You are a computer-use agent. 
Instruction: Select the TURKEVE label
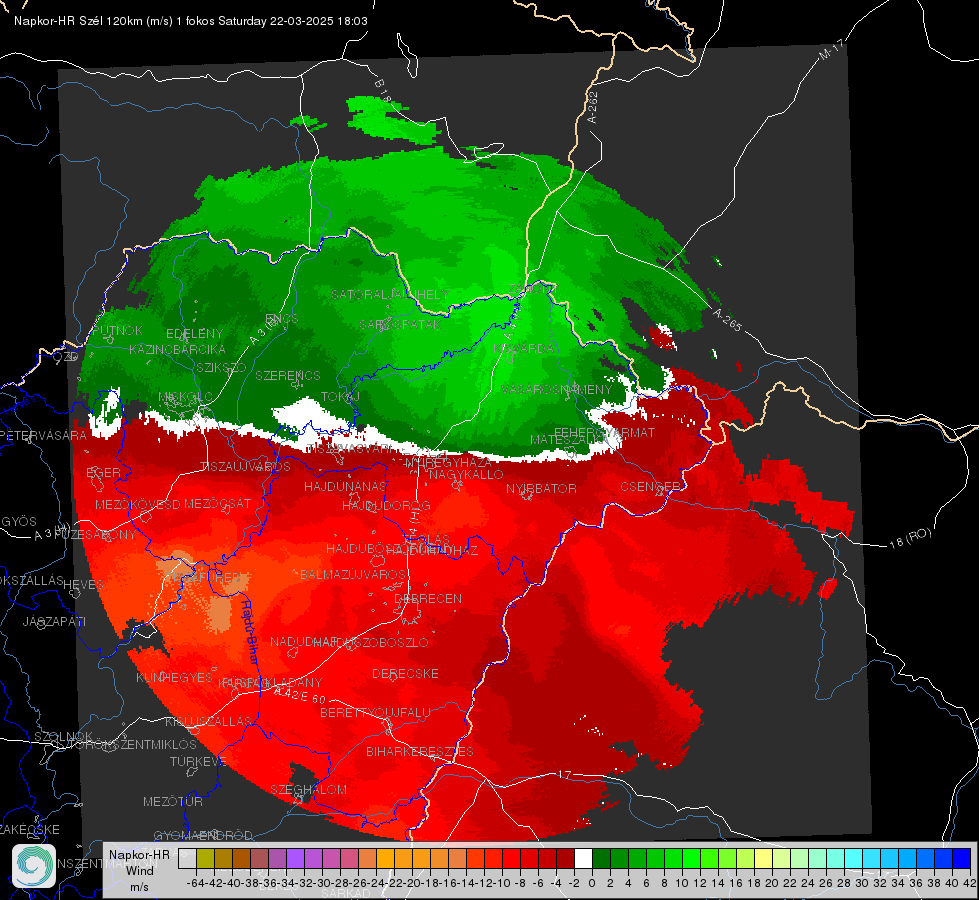pos(198,761)
